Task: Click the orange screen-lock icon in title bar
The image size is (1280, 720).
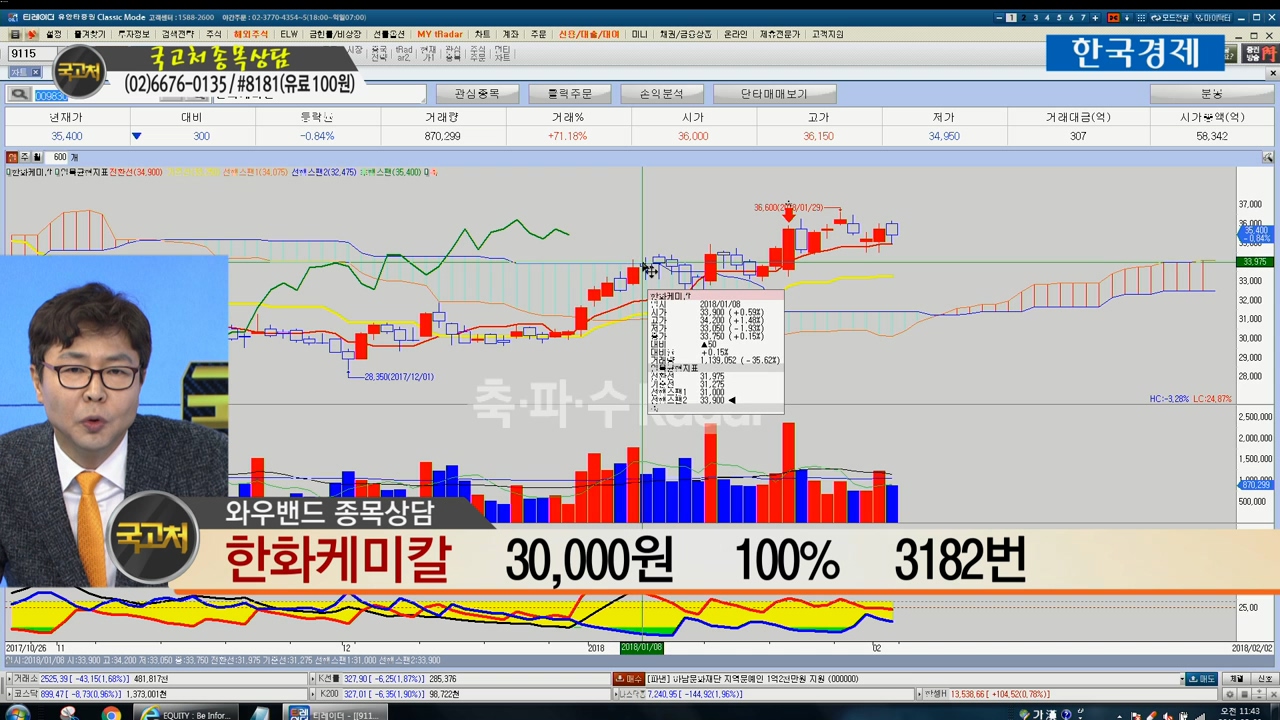Action: (x=1113, y=18)
